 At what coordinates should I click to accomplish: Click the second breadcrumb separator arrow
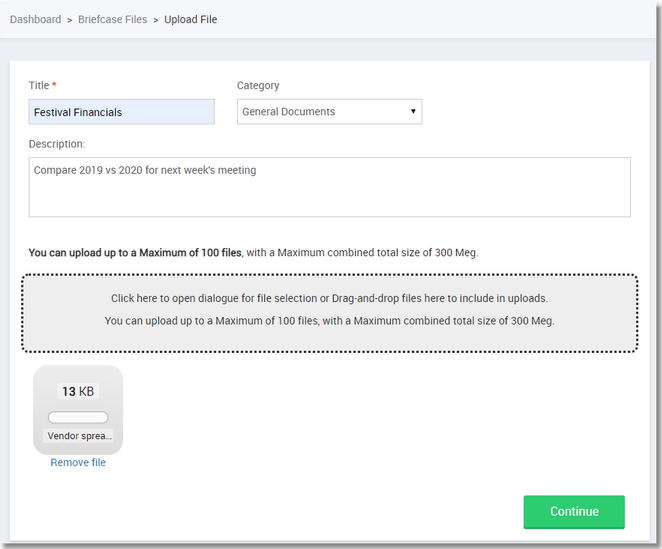(x=156, y=20)
